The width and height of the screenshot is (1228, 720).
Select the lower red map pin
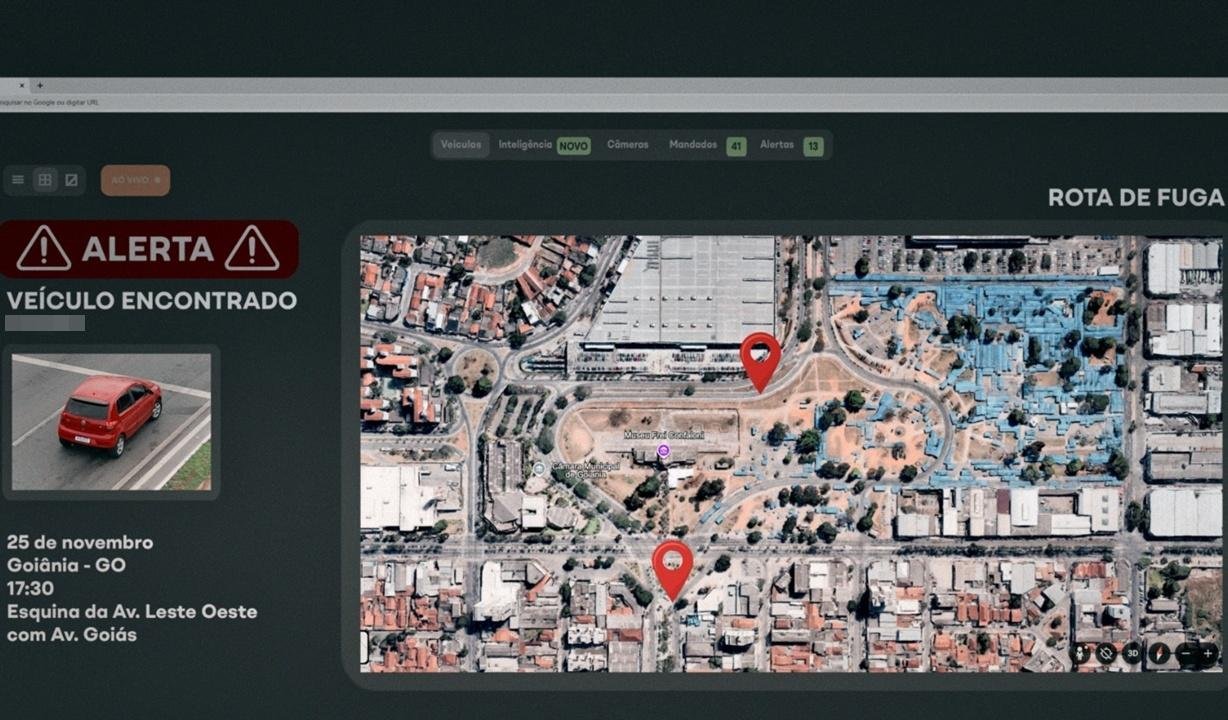[673, 566]
